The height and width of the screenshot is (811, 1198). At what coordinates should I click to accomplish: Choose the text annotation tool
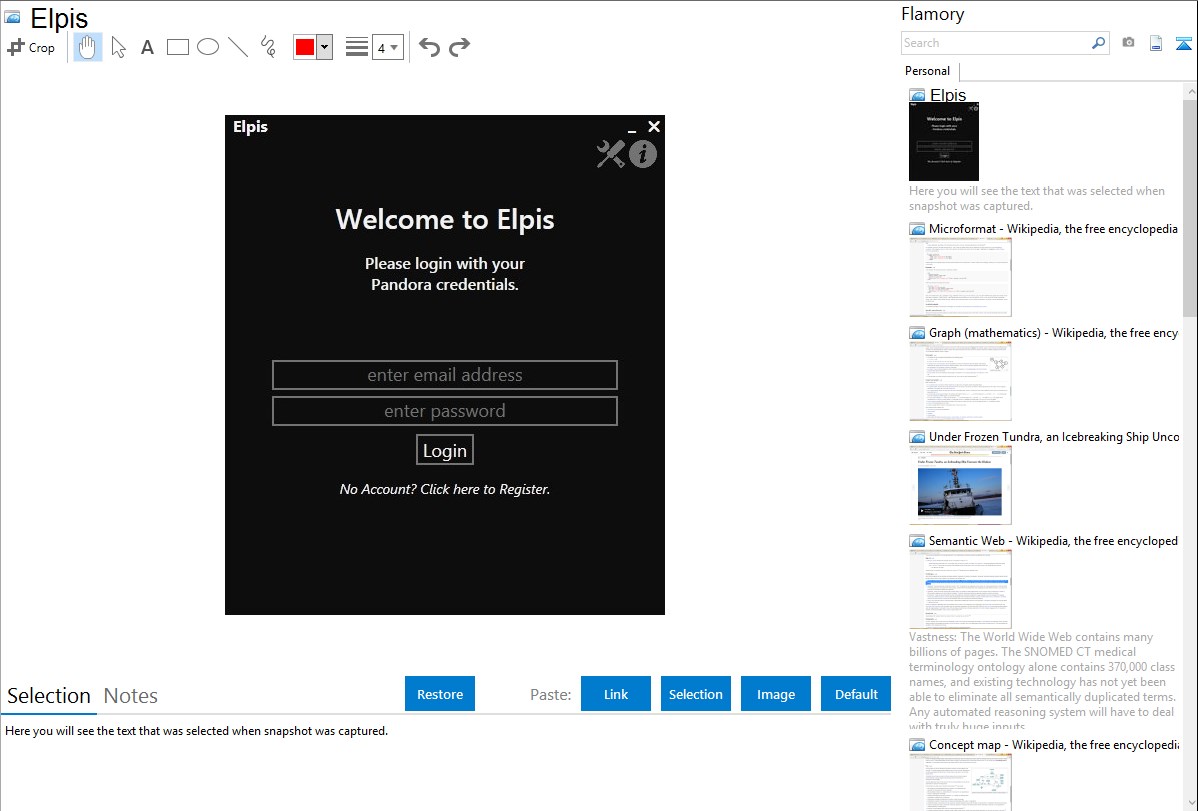[147, 47]
